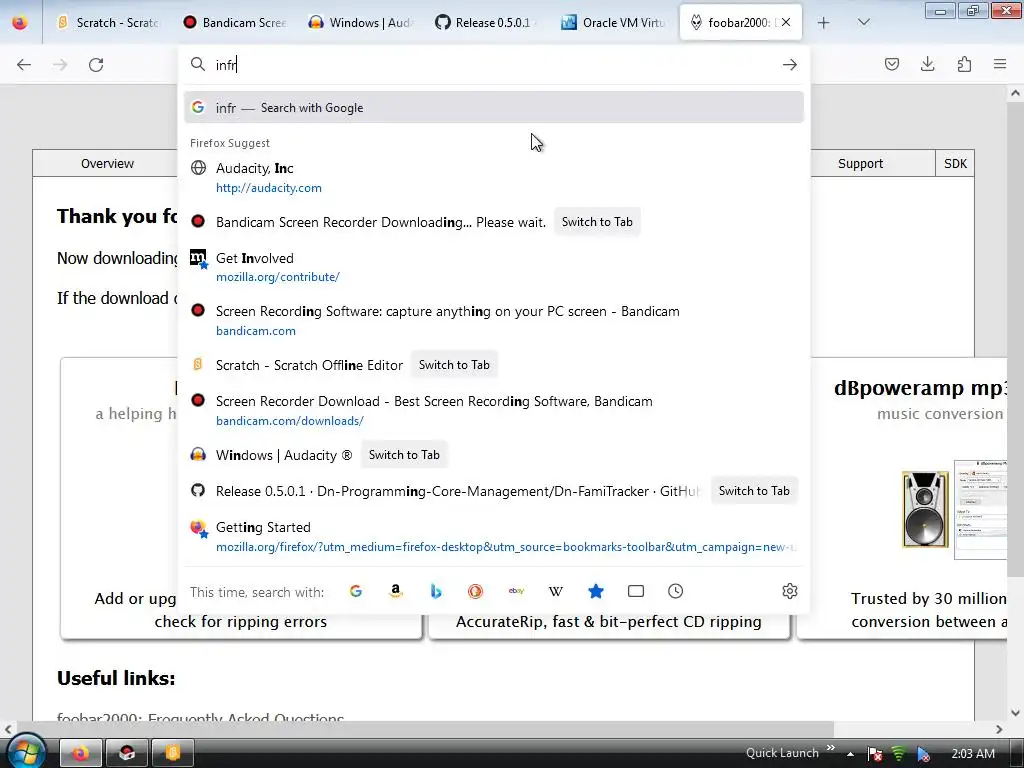Open the Extensions puzzle icon

(x=964, y=64)
